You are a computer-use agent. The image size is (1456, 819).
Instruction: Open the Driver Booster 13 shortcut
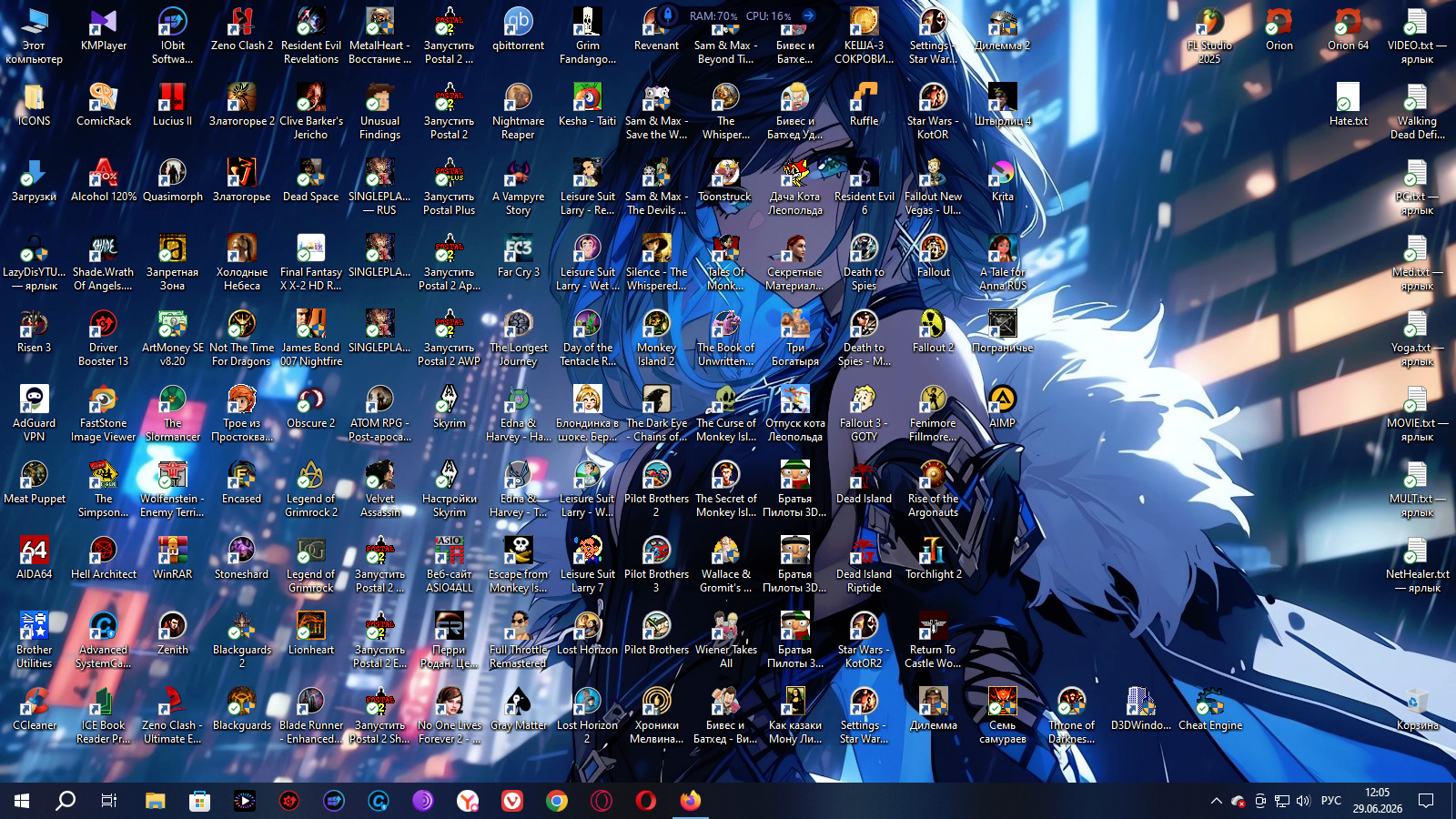coord(104,339)
